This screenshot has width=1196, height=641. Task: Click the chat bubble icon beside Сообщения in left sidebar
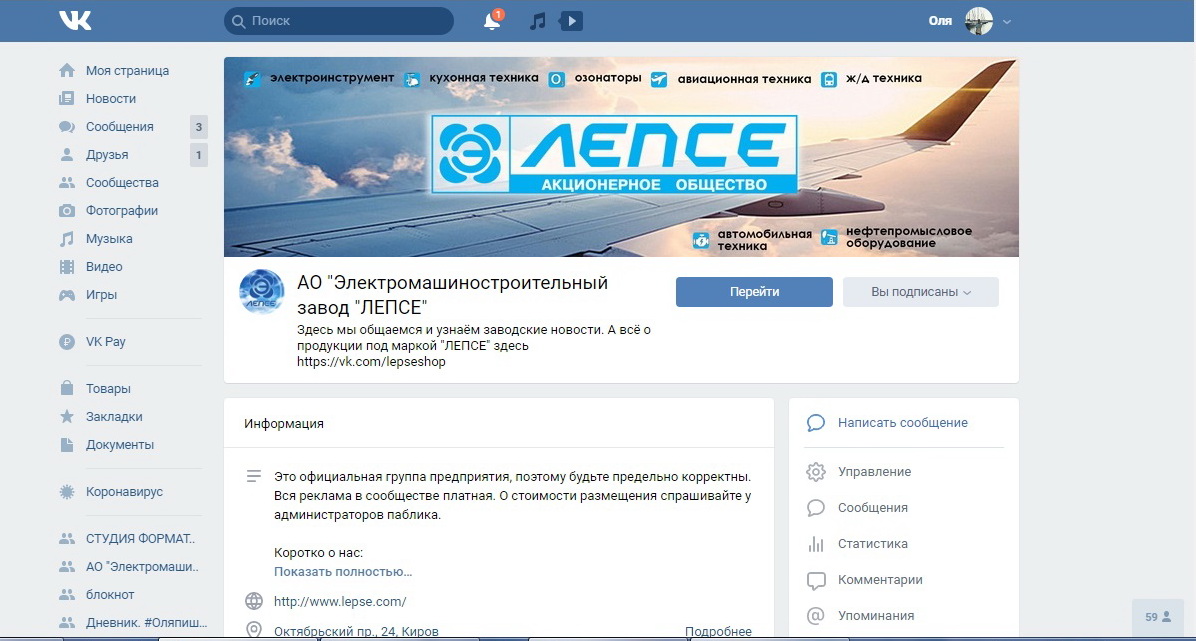tap(67, 127)
